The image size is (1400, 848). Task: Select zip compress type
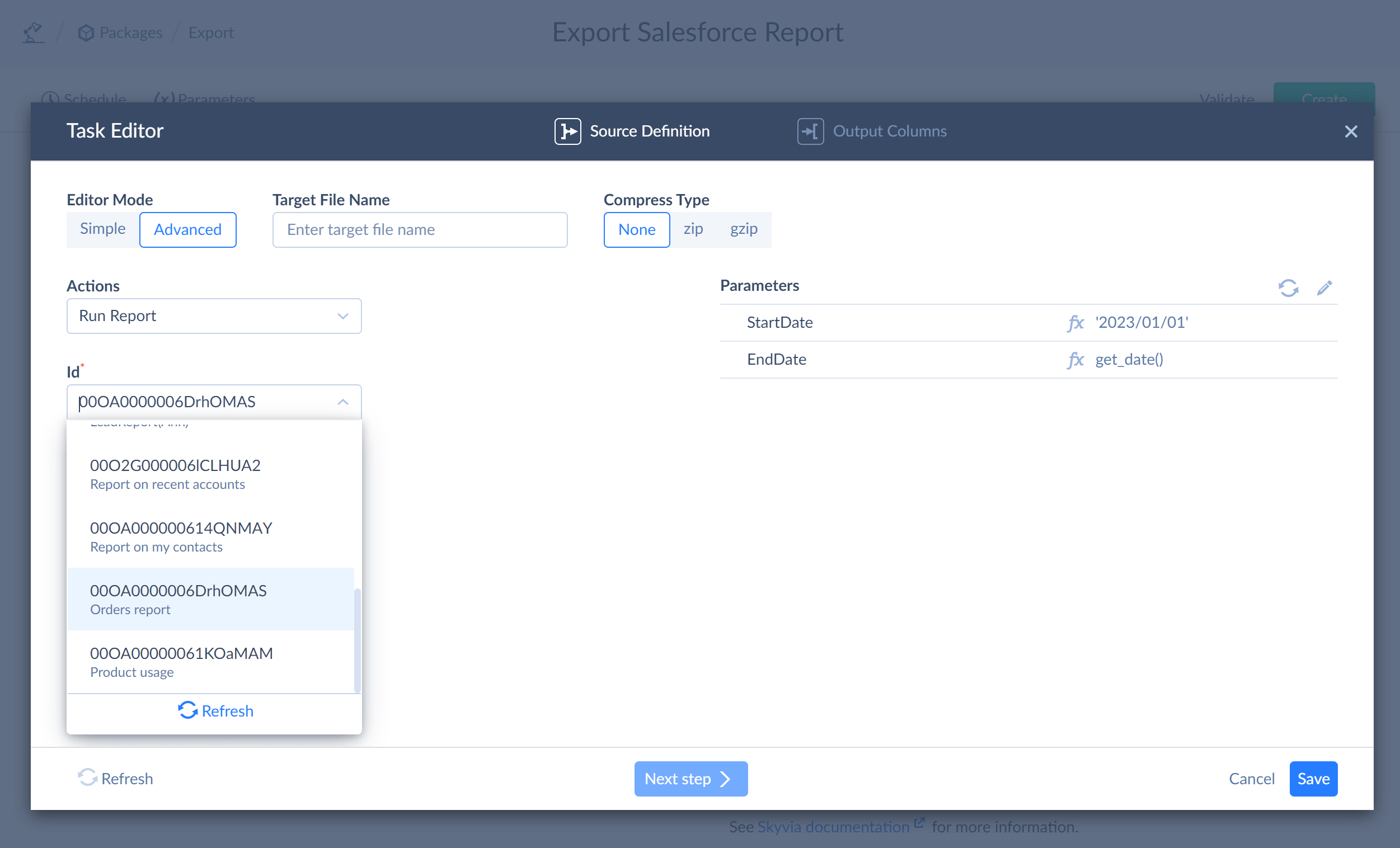click(693, 229)
